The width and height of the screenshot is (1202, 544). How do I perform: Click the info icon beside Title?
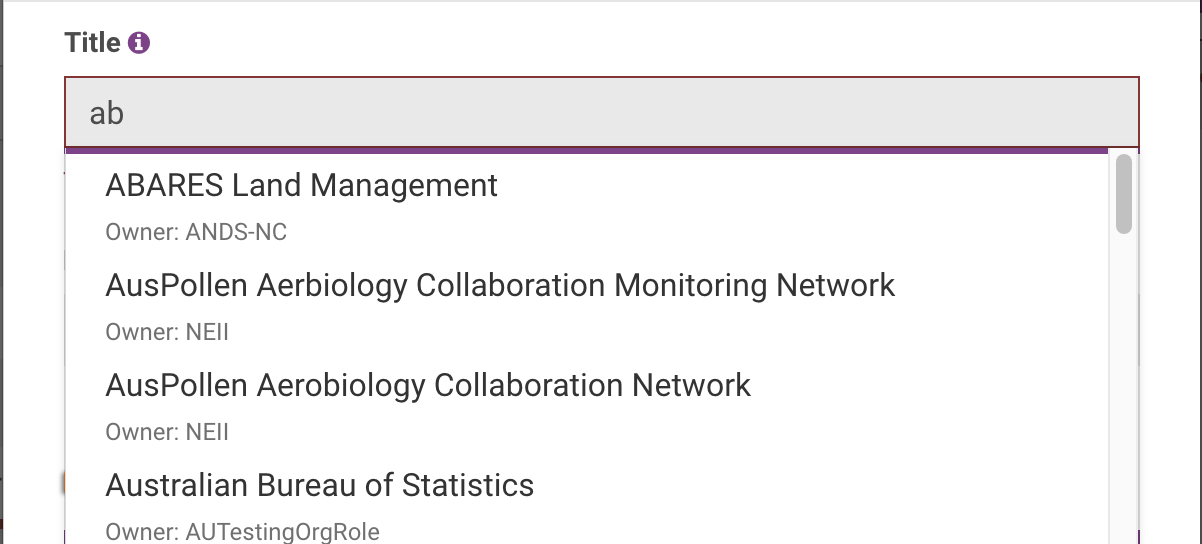point(139,43)
